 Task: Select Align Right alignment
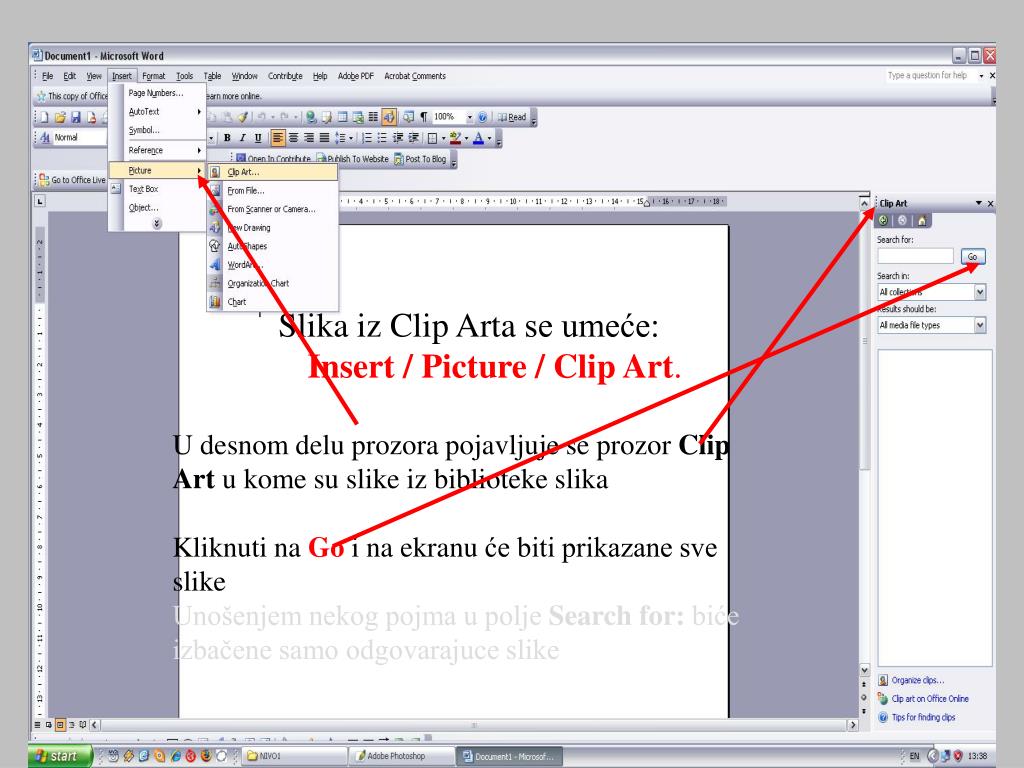click(x=308, y=138)
